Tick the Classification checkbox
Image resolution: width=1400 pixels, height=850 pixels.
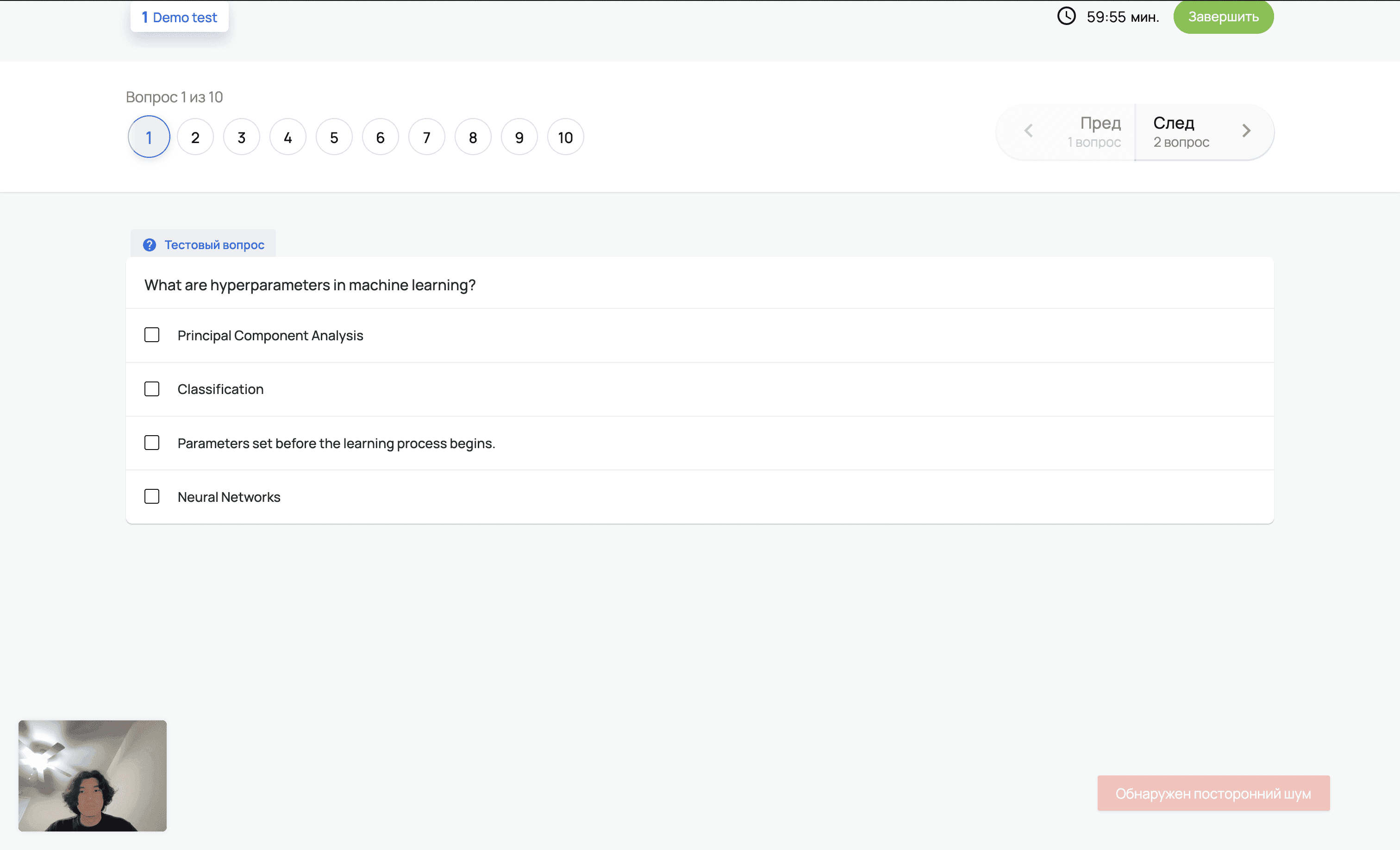[x=152, y=388]
